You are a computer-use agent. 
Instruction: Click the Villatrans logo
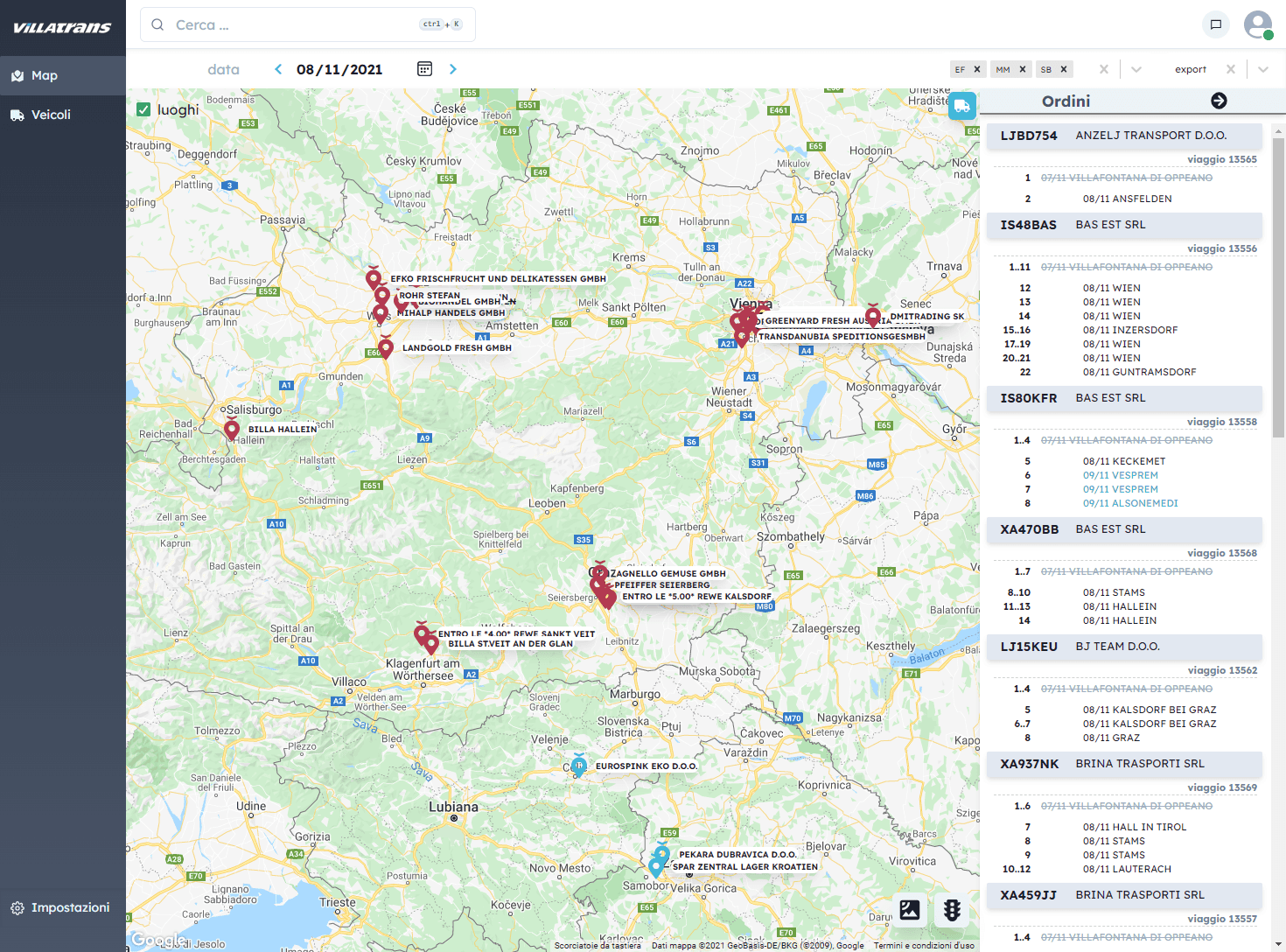(x=62, y=28)
